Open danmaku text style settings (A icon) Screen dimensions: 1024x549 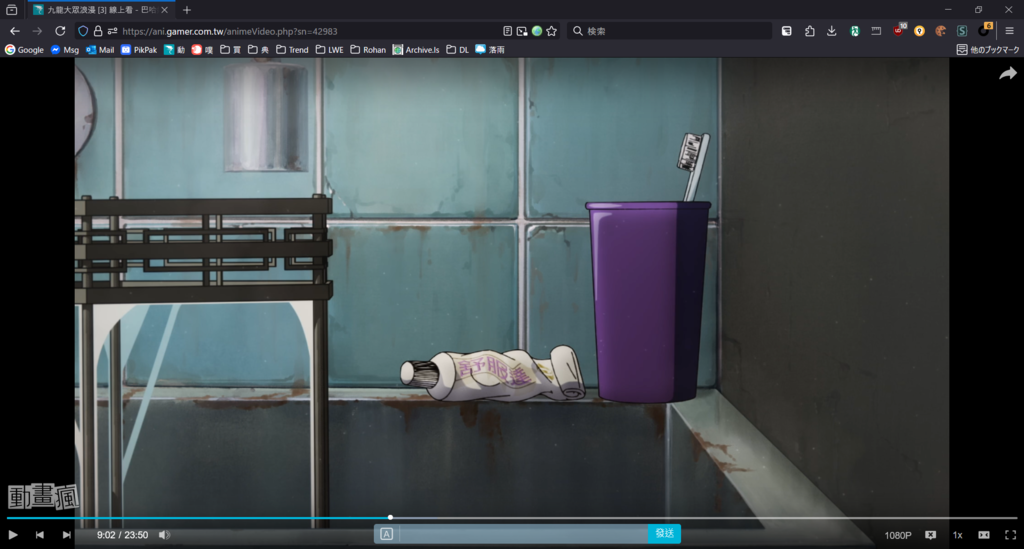[x=387, y=534]
